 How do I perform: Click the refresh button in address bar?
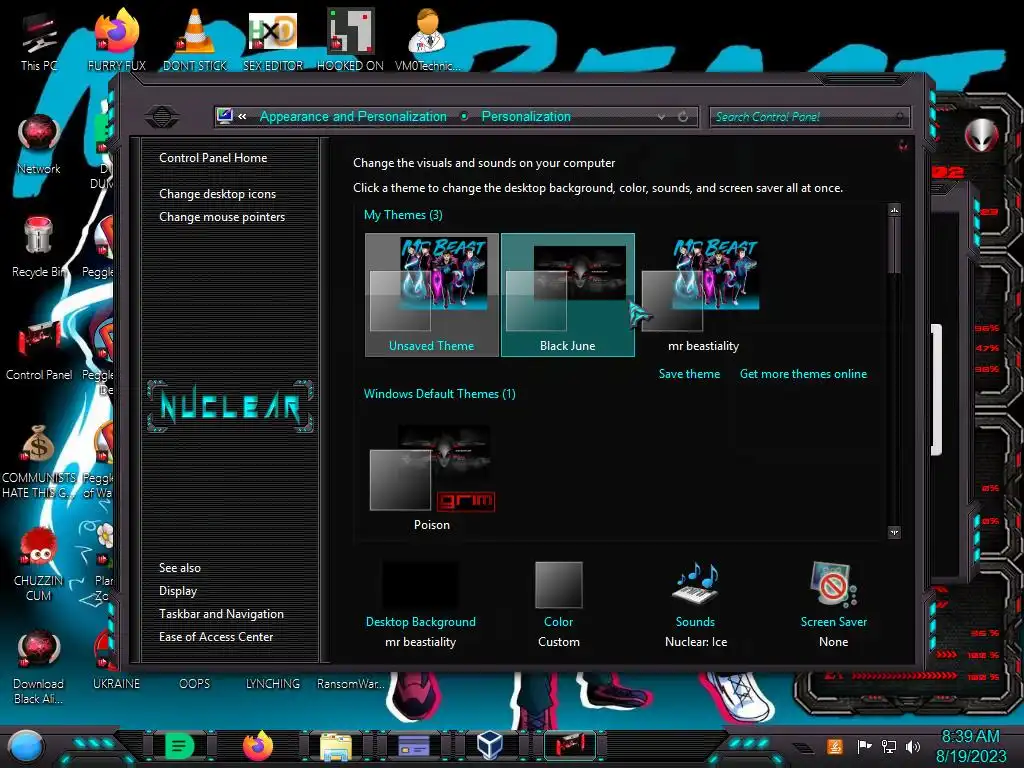(x=683, y=117)
